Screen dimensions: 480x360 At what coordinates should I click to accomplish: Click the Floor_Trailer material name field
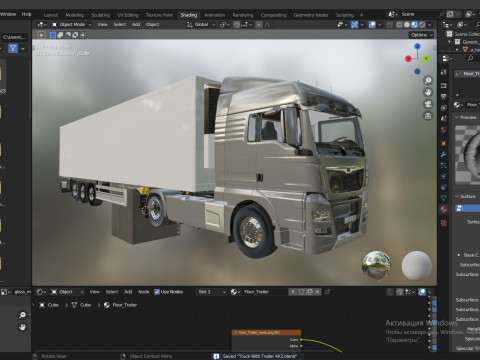point(265,292)
